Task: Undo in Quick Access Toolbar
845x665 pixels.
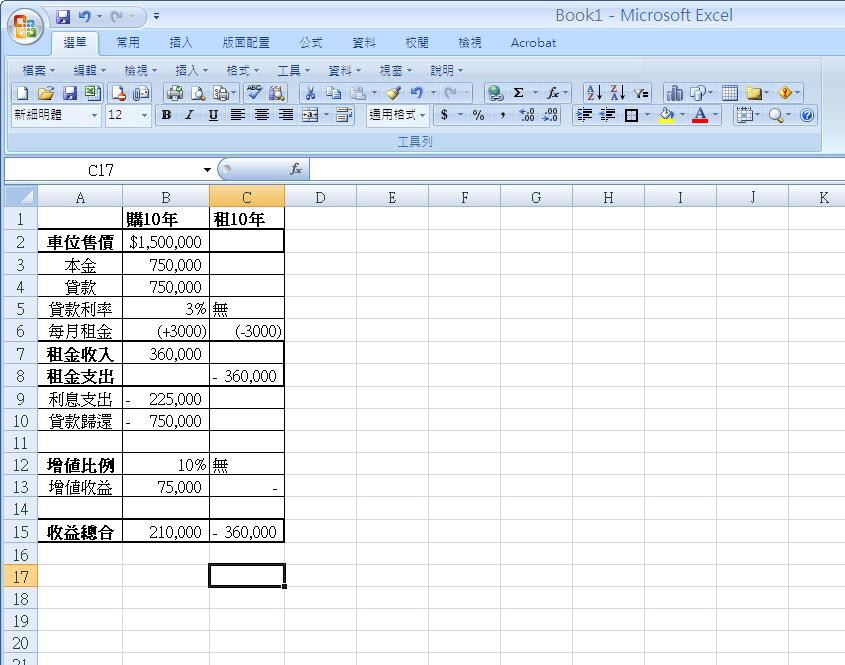Action: (x=84, y=17)
